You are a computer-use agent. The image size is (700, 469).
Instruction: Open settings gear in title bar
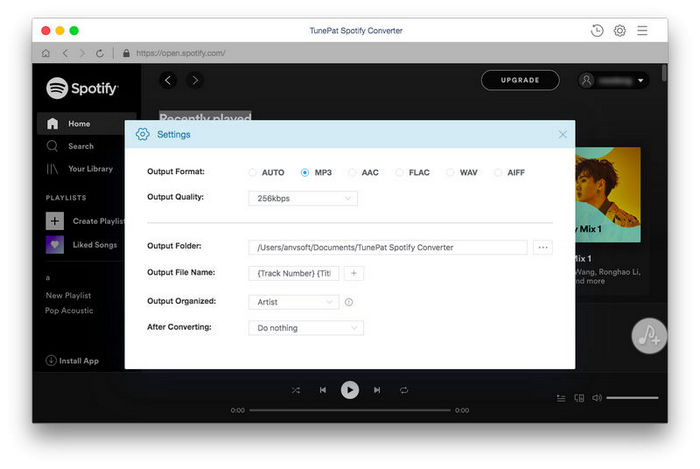620,31
